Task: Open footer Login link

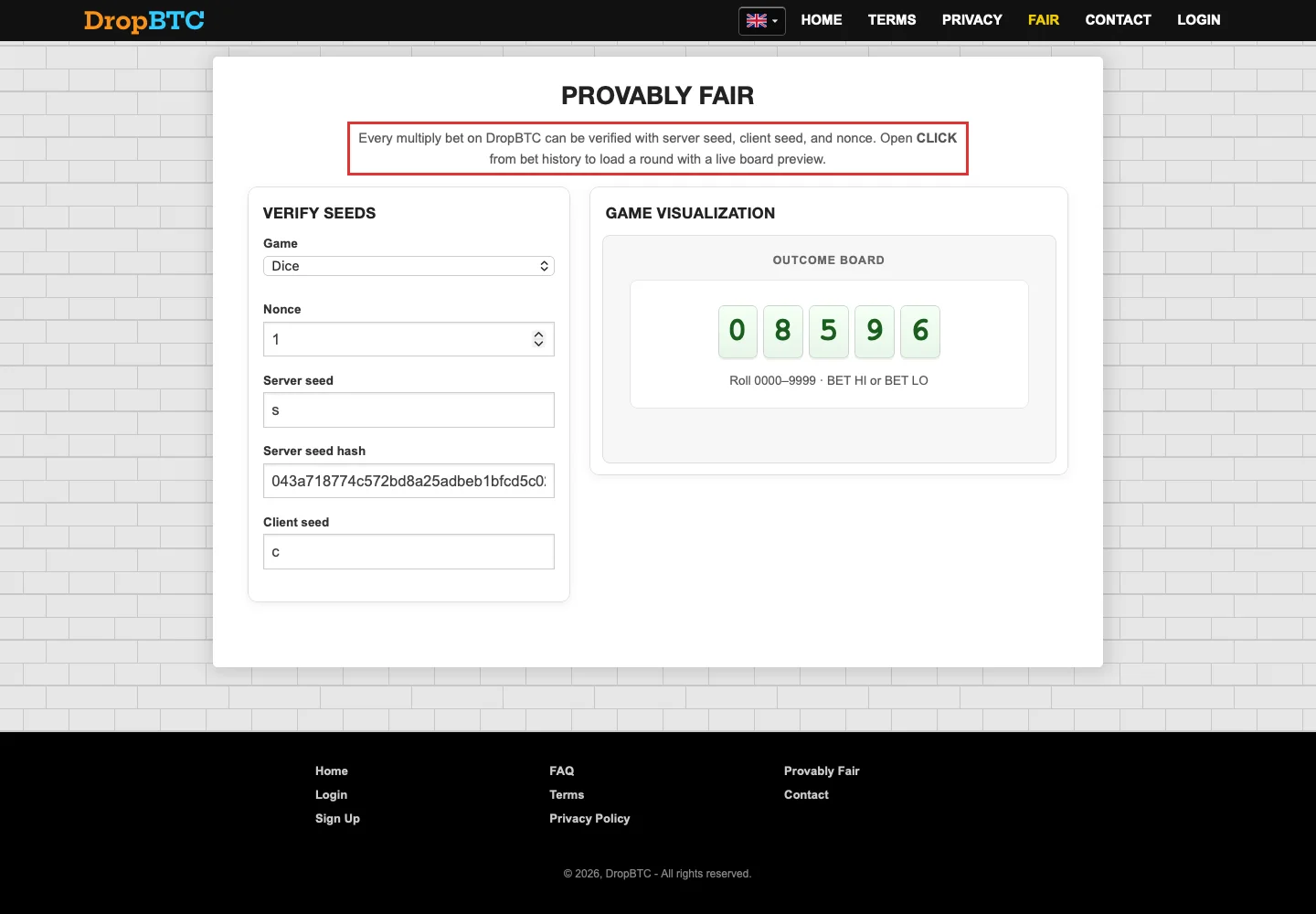Action: pos(332,795)
